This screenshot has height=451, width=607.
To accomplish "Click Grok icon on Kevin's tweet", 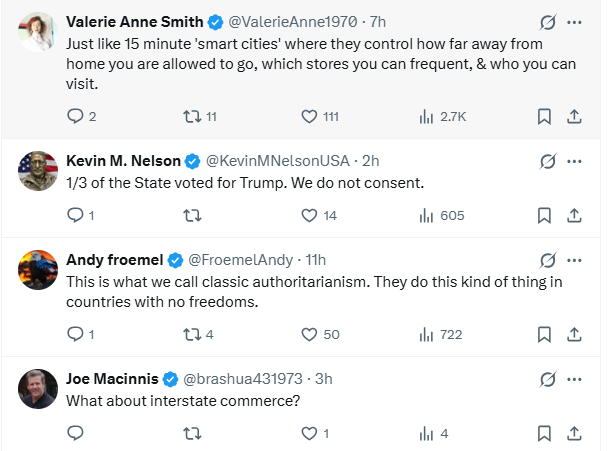I will [x=547, y=161].
